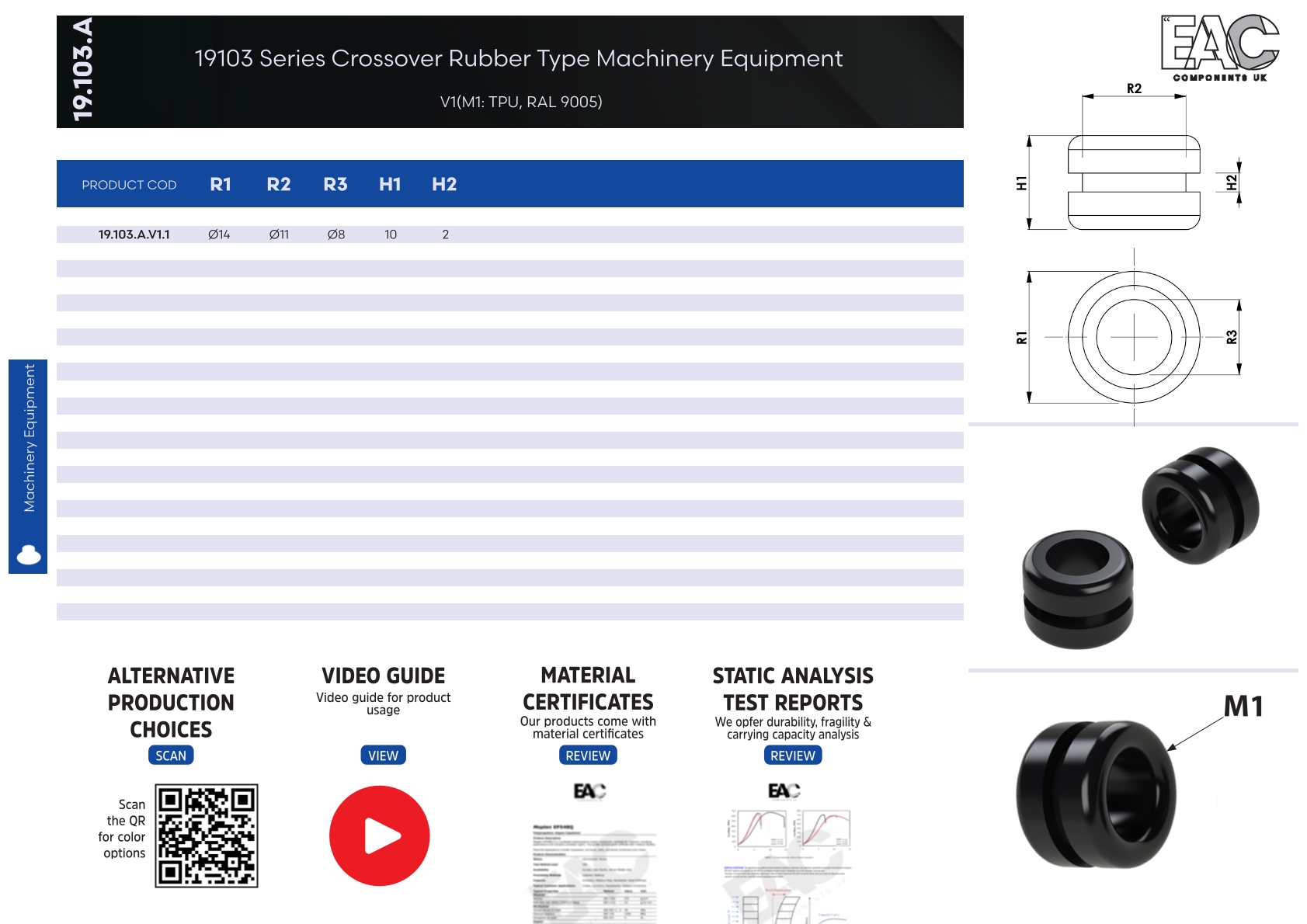Click the 19.103.A vertical label
Screen dimensions: 1307x924
[82, 70]
